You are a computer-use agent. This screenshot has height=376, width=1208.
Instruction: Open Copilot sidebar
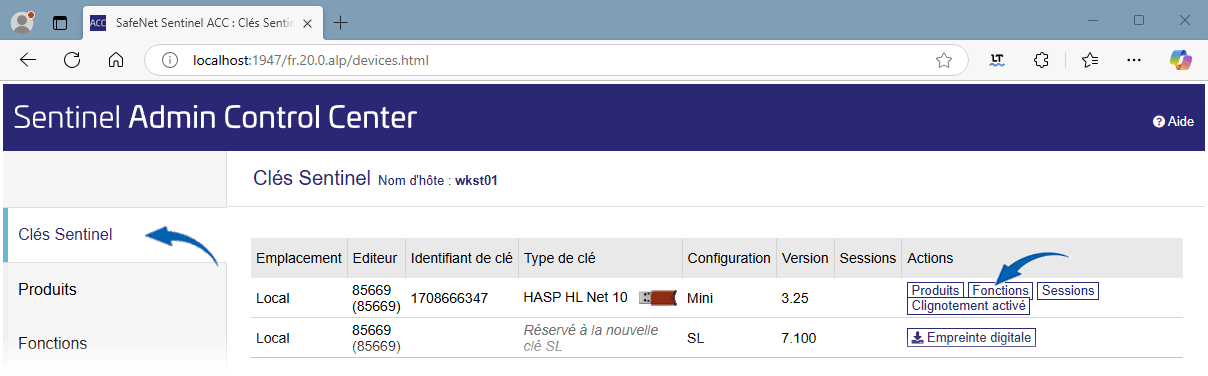click(1181, 60)
